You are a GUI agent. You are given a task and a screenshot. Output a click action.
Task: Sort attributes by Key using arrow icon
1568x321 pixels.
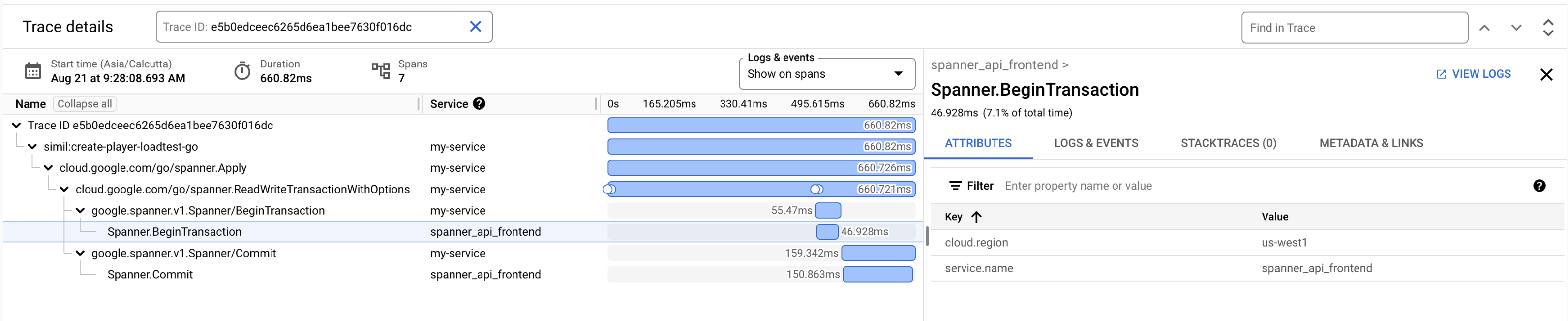pyautogui.click(x=976, y=217)
